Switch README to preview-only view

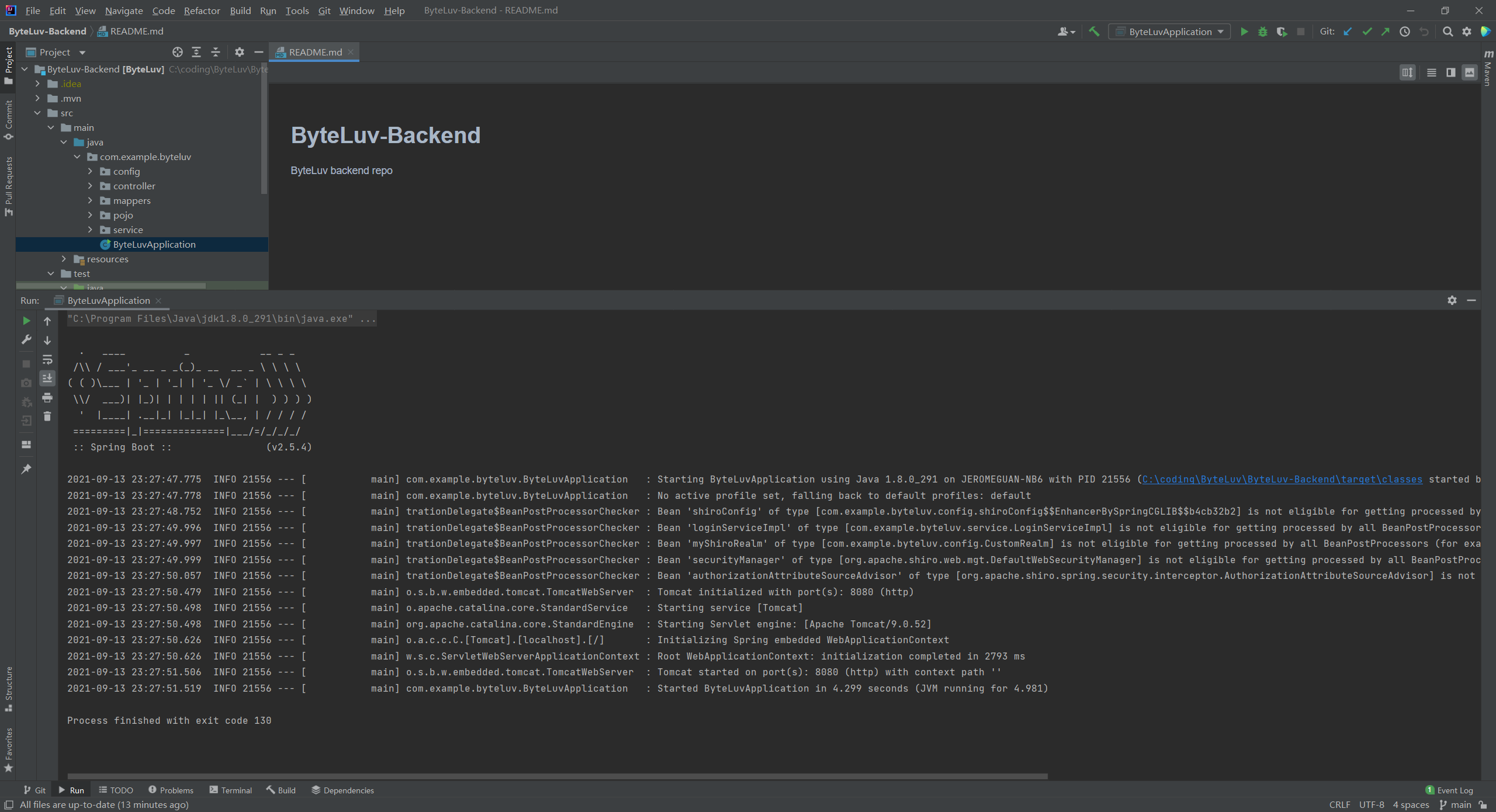pos(1470,72)
